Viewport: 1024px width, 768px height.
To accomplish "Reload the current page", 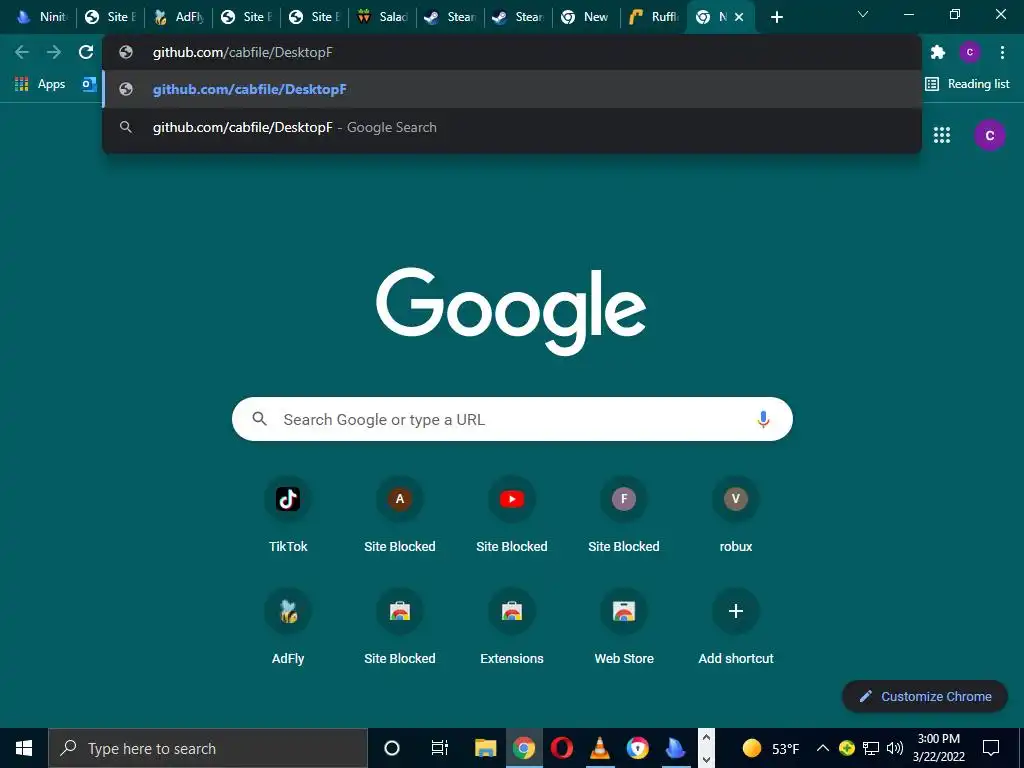I will point(86,52).
